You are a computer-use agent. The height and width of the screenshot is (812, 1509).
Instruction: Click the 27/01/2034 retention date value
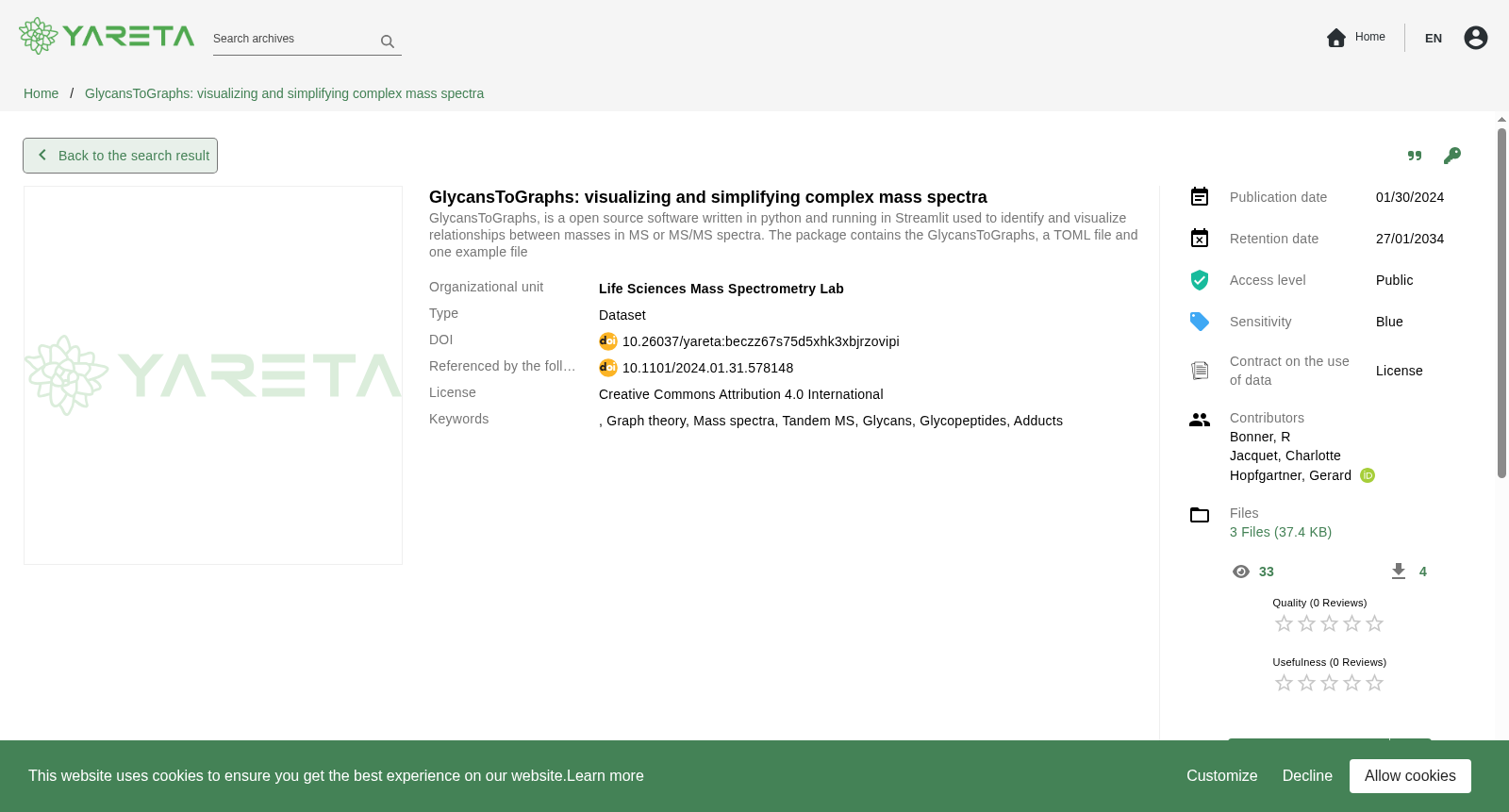coord(1410,239)
